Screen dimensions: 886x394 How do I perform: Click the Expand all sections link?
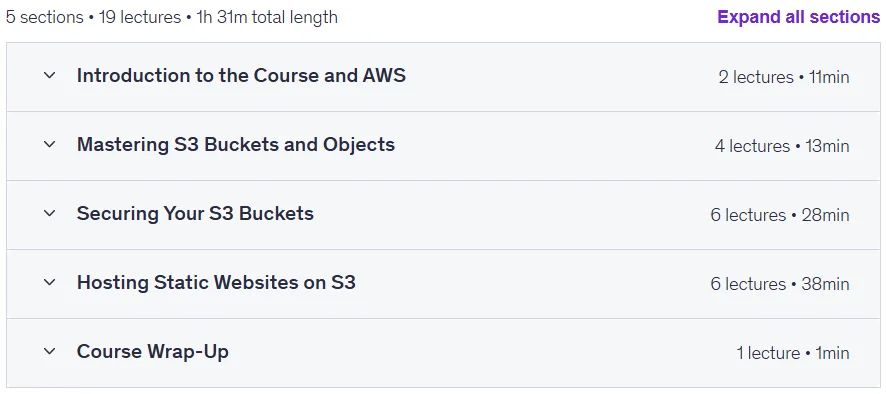pyautogui.click(x=798, y=17)
